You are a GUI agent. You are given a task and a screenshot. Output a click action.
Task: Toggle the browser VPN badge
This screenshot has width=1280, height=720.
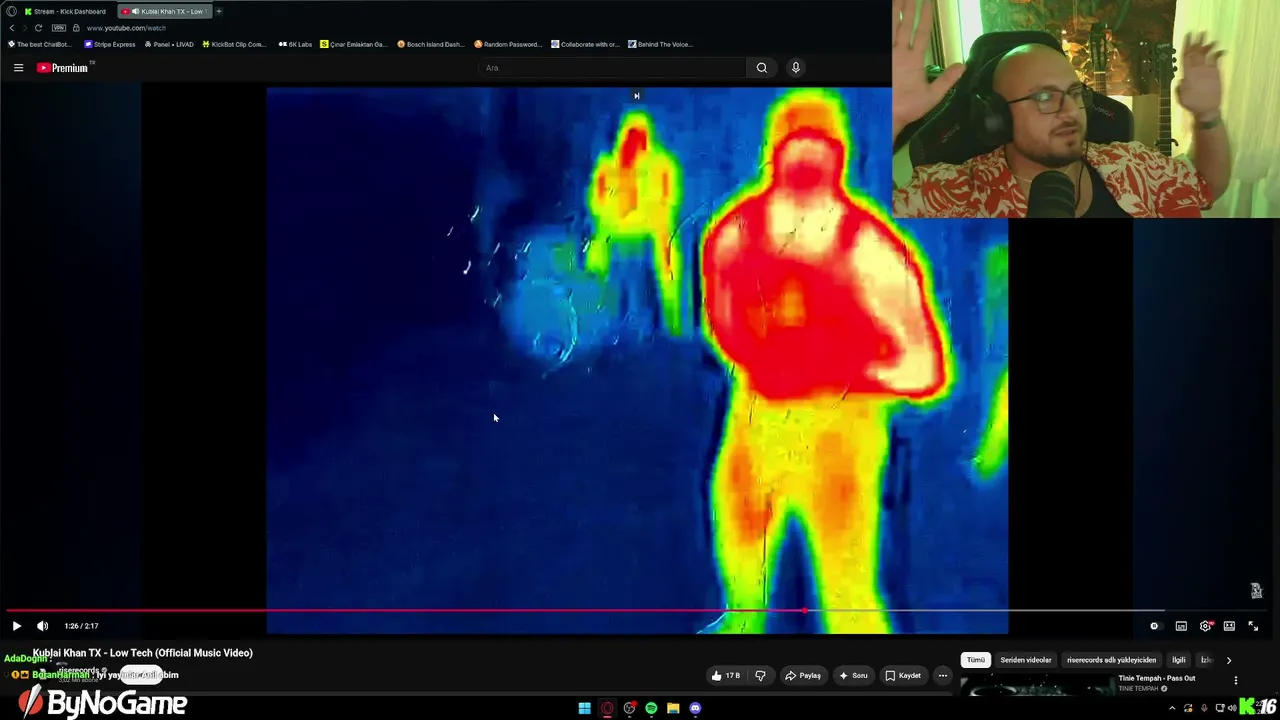[58, 28]
